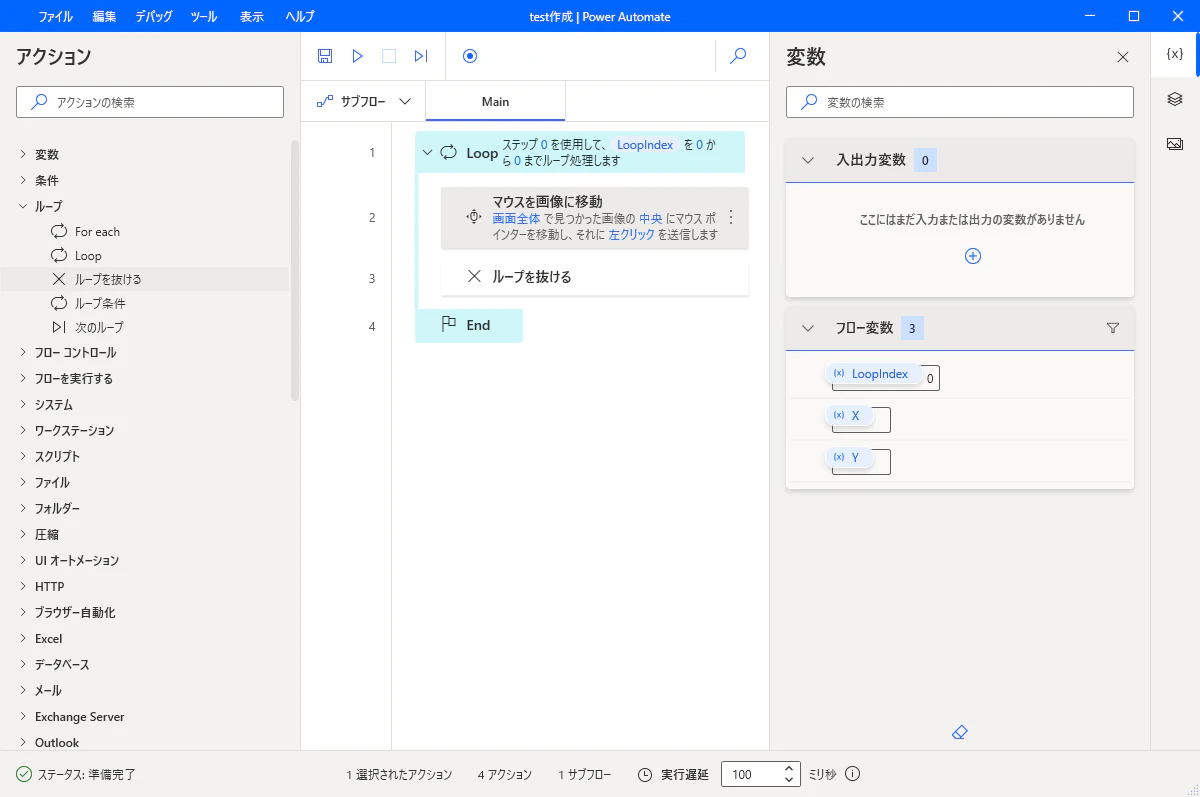Collapse the フロー変数 section

pos(808,328)
